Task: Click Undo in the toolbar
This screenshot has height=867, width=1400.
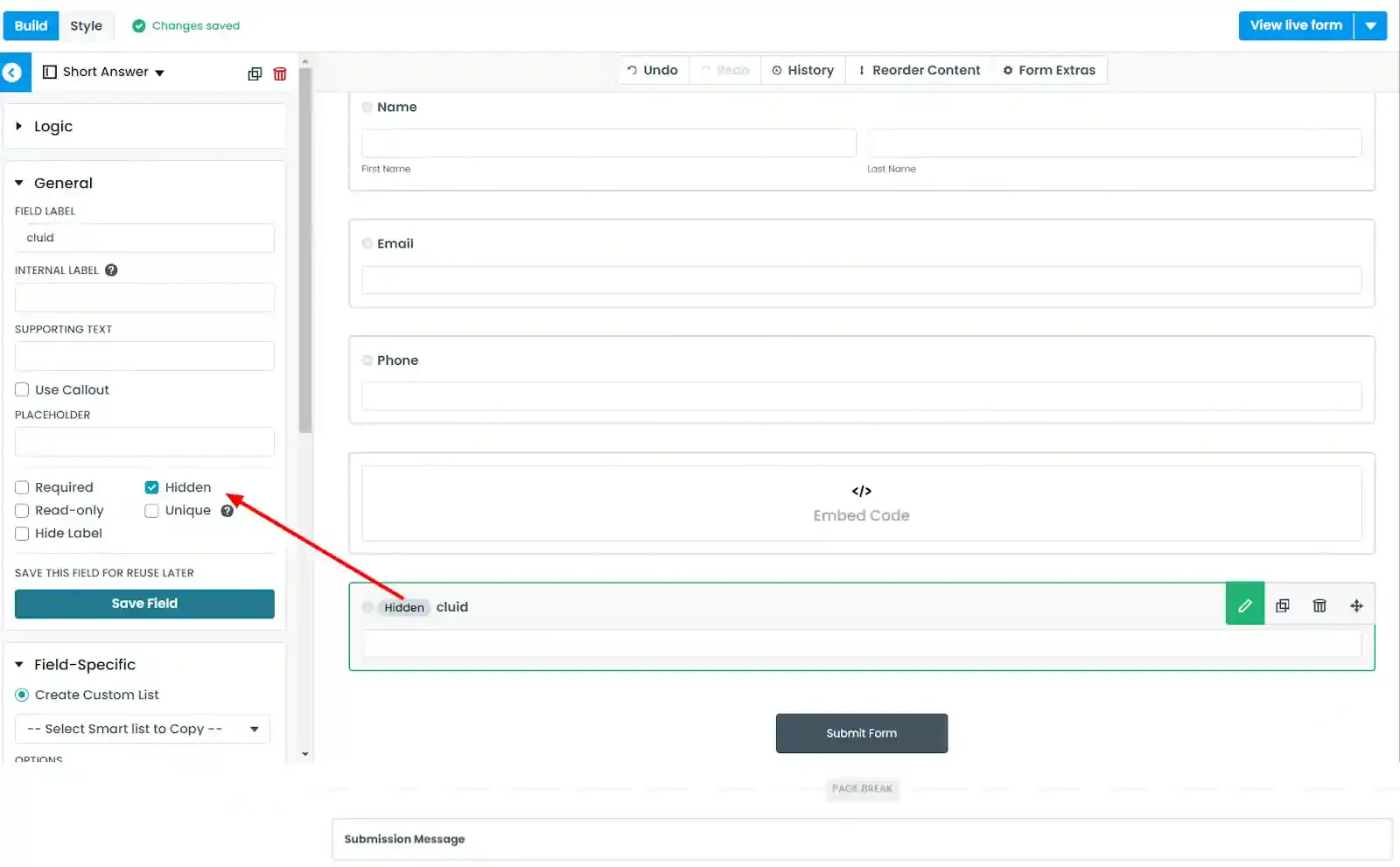Action: (x=653, y=71)
